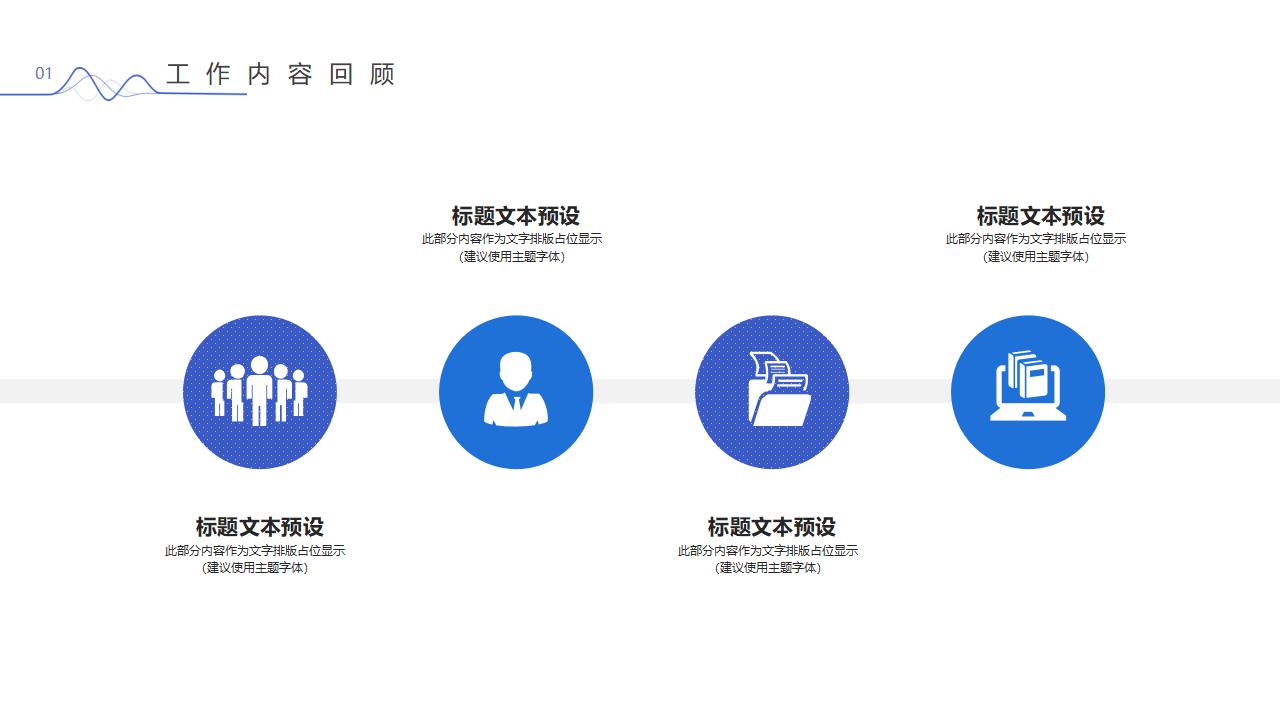The image size is (1280, 720).
Task: Select heading 标题文本预设 above businessman icon
Action: point(516,216)
